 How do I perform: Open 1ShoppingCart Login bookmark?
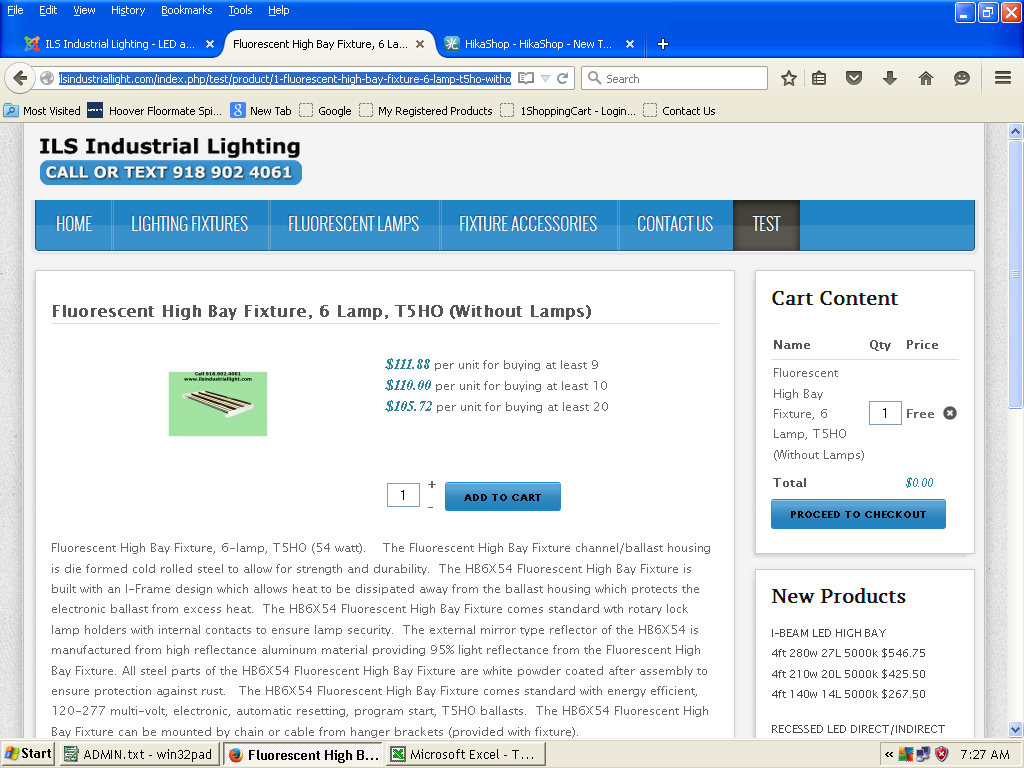568,111
